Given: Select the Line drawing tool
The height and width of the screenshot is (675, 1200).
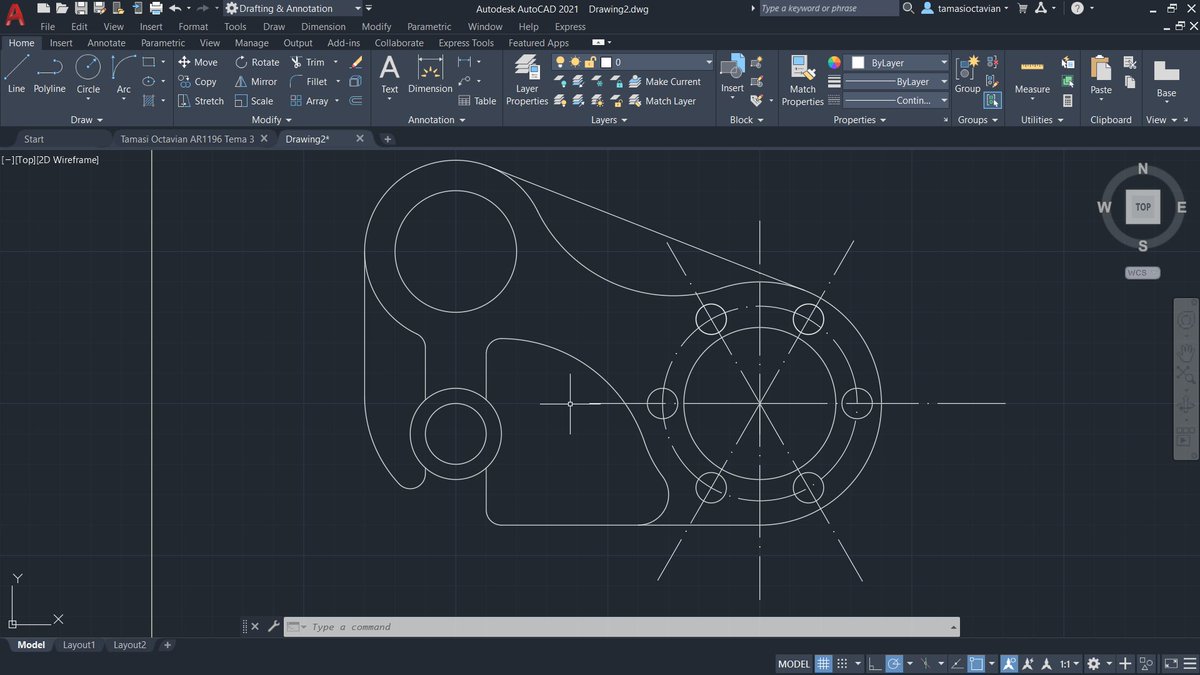Looking at the screenshot, I should coord(16,75).
